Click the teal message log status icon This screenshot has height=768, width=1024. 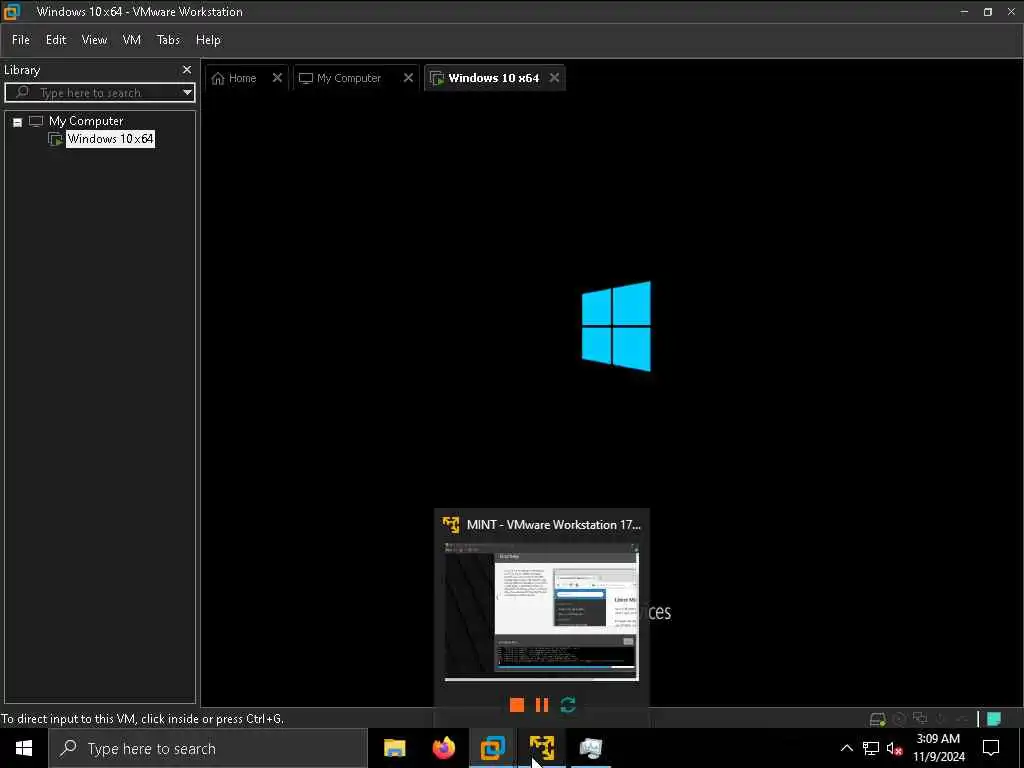coord(993,719)
